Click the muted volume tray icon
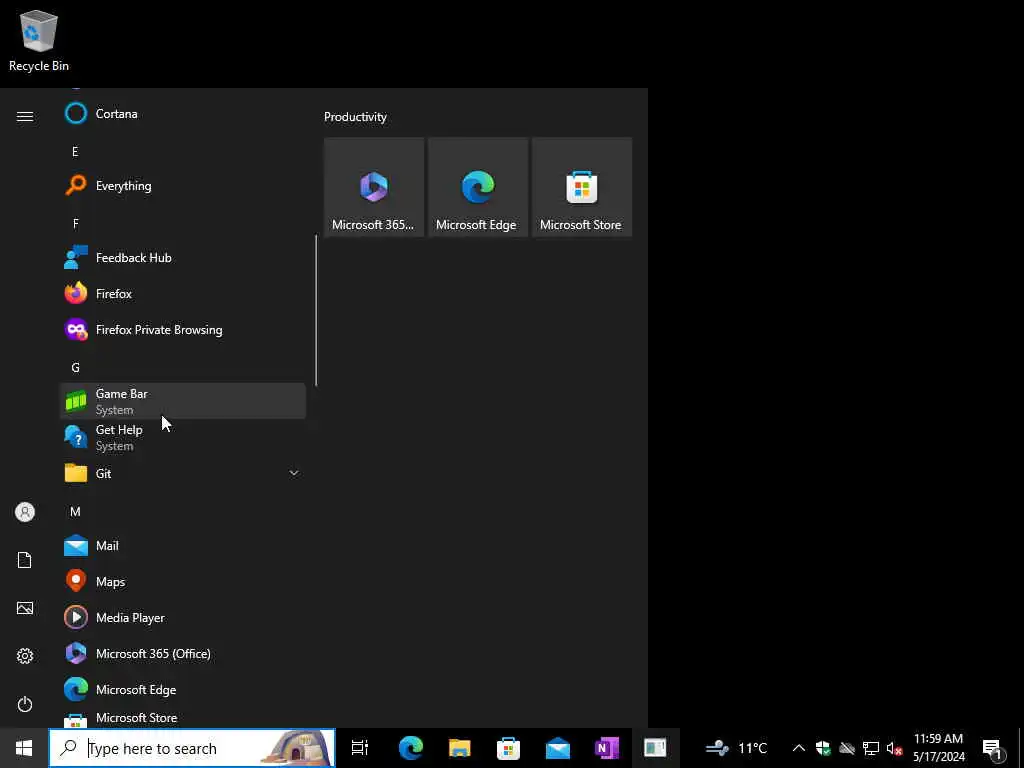This screenshot has width=1024, height=768. coord(894,748)
